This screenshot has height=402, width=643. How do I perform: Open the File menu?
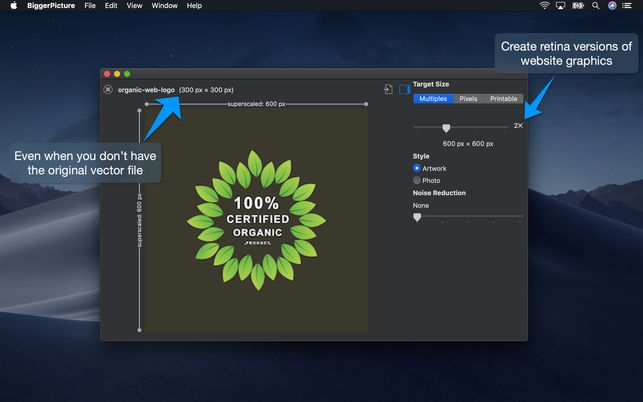pyautogui.click(x=90, y=6)
